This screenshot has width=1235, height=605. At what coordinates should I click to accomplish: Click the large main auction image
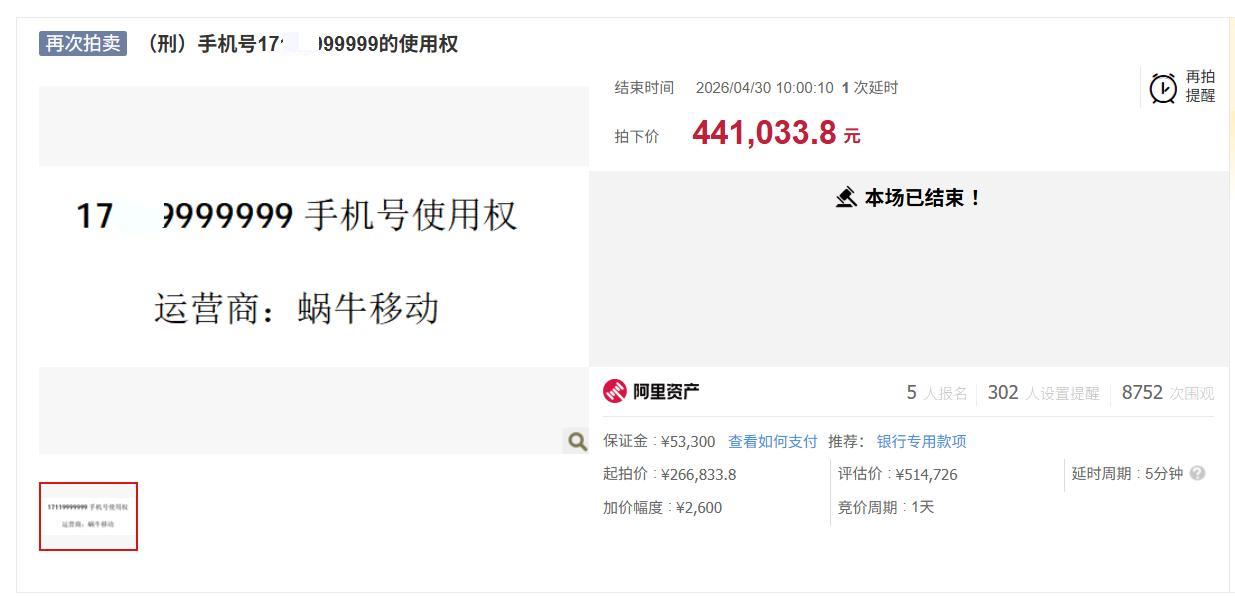pos(314,270)
